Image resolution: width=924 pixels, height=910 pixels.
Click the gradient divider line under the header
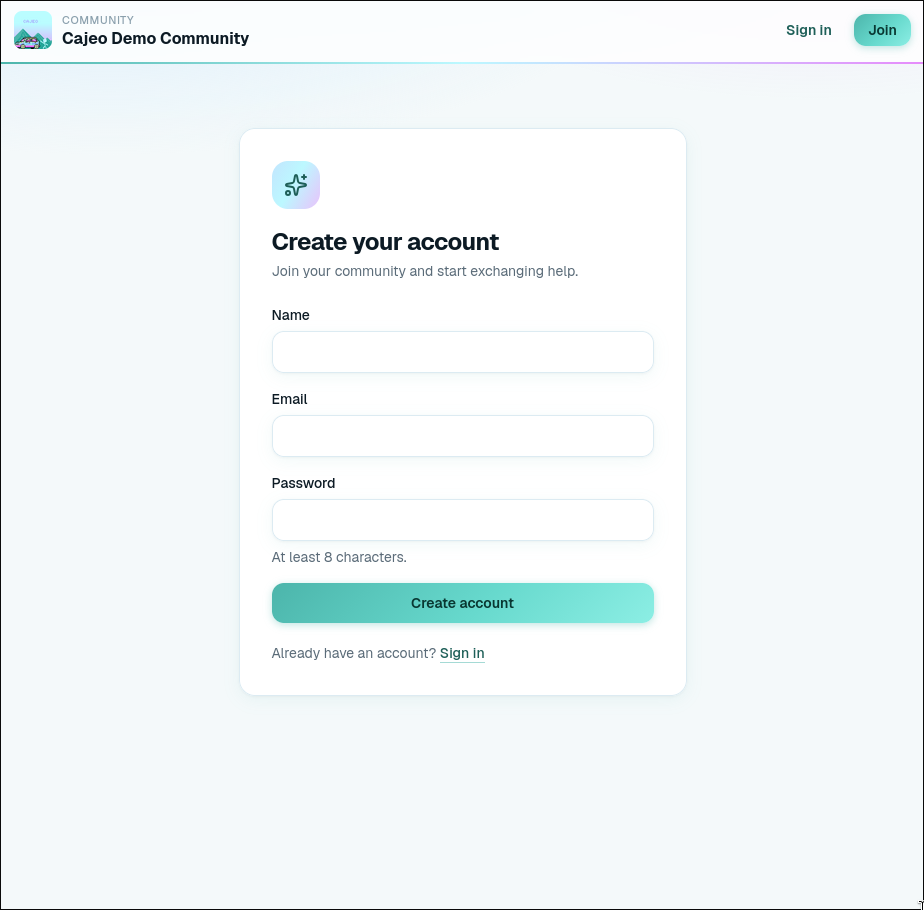(x=462, y=62)
